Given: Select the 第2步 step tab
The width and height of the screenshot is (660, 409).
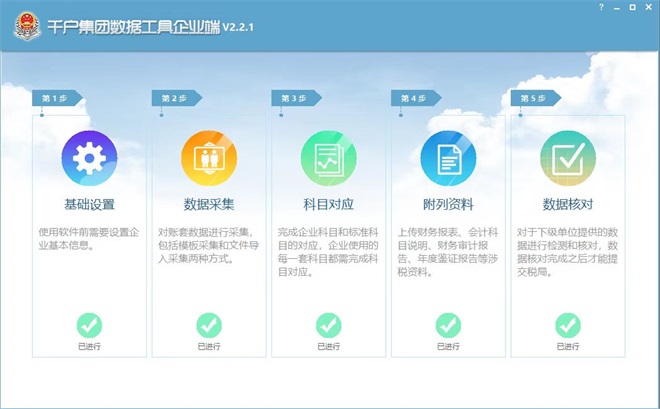Looking at the screenshot, I should click(x=174, y=98).
